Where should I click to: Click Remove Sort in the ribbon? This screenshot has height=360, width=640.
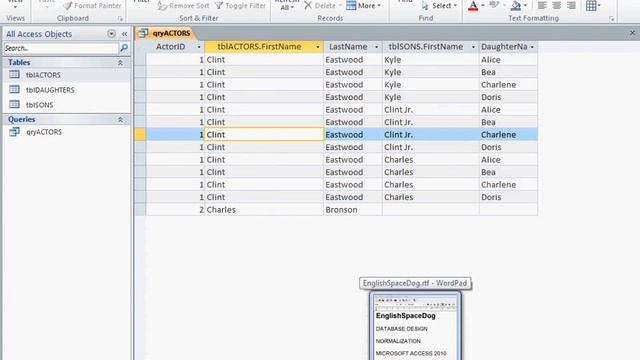coord(184,6)
